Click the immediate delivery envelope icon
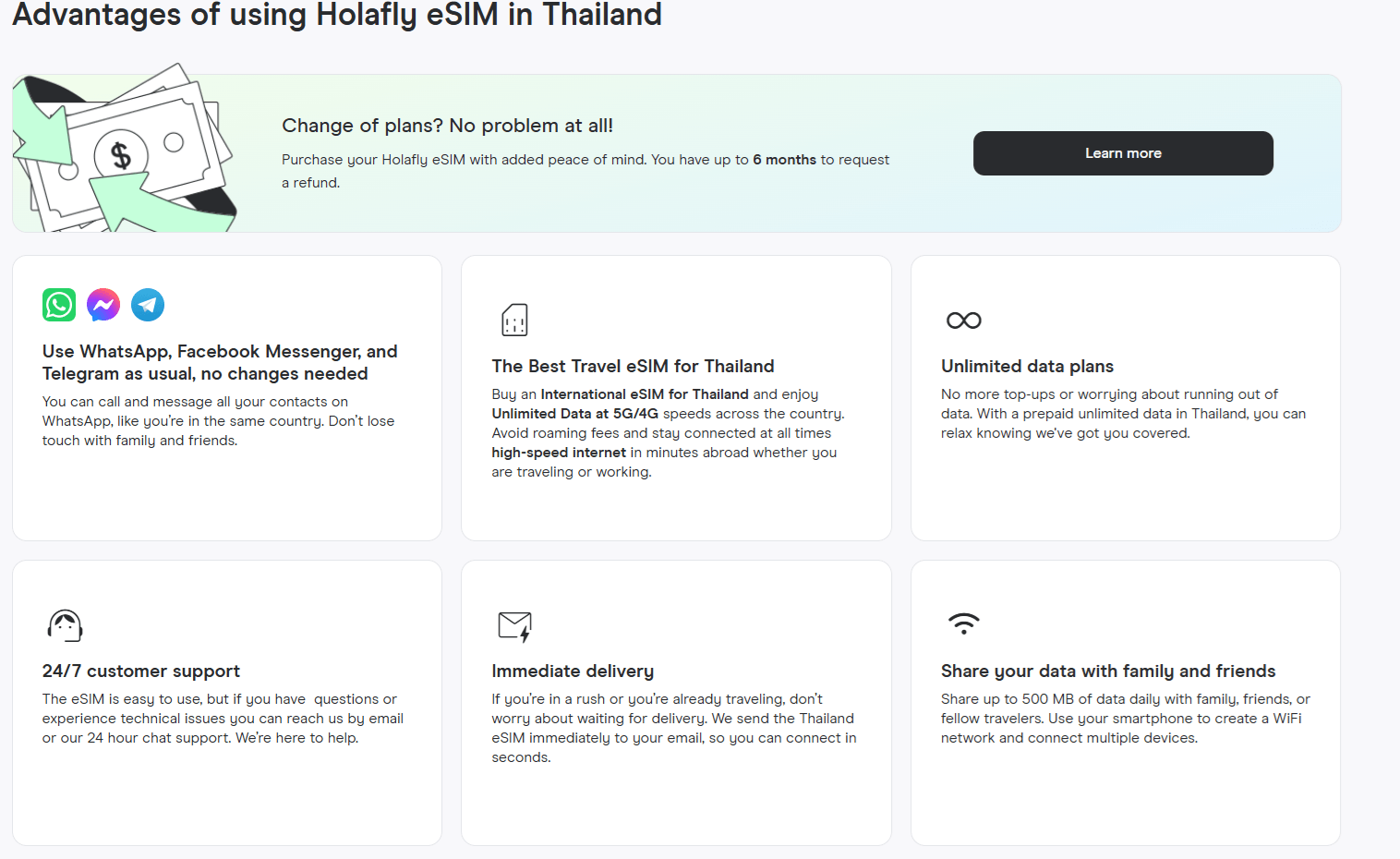Image resolution: width=1400 pixels, height=859 pixels. pos(514,625)
